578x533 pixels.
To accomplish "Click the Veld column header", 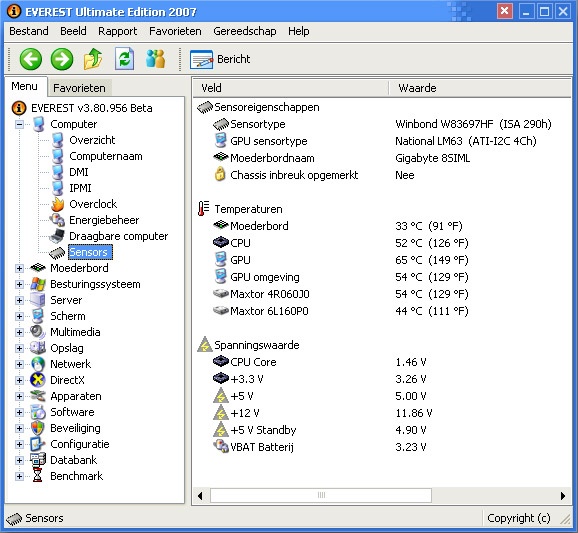I will click(290, 88).
